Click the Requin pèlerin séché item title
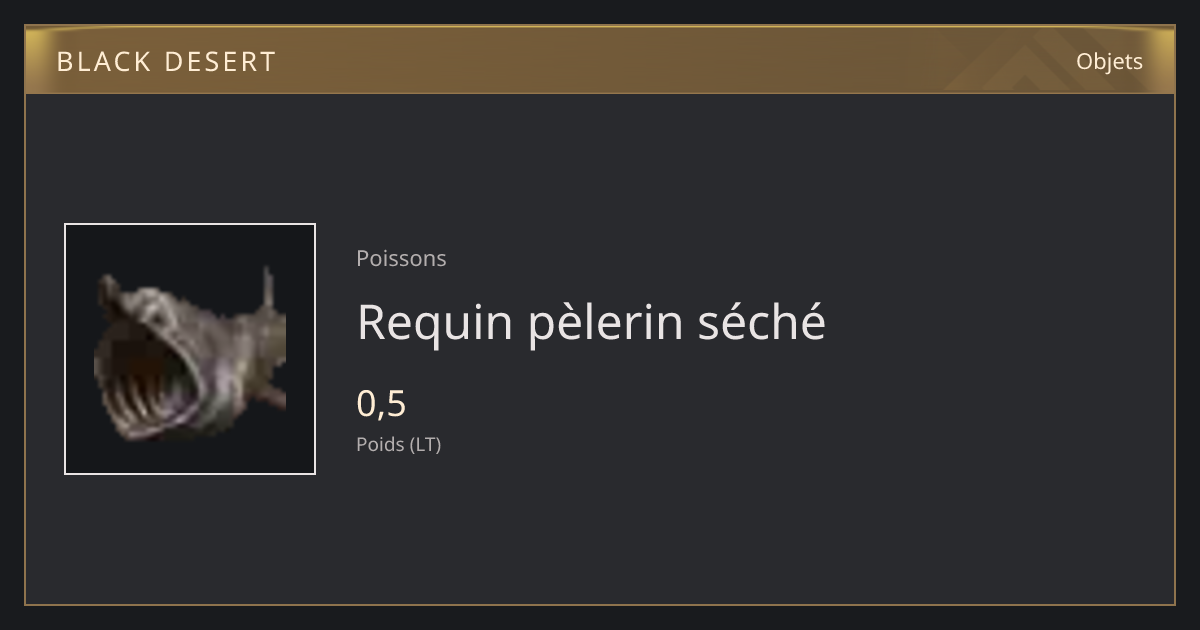This screenshot has height=630, width=1200. click(x=591, y=323)
